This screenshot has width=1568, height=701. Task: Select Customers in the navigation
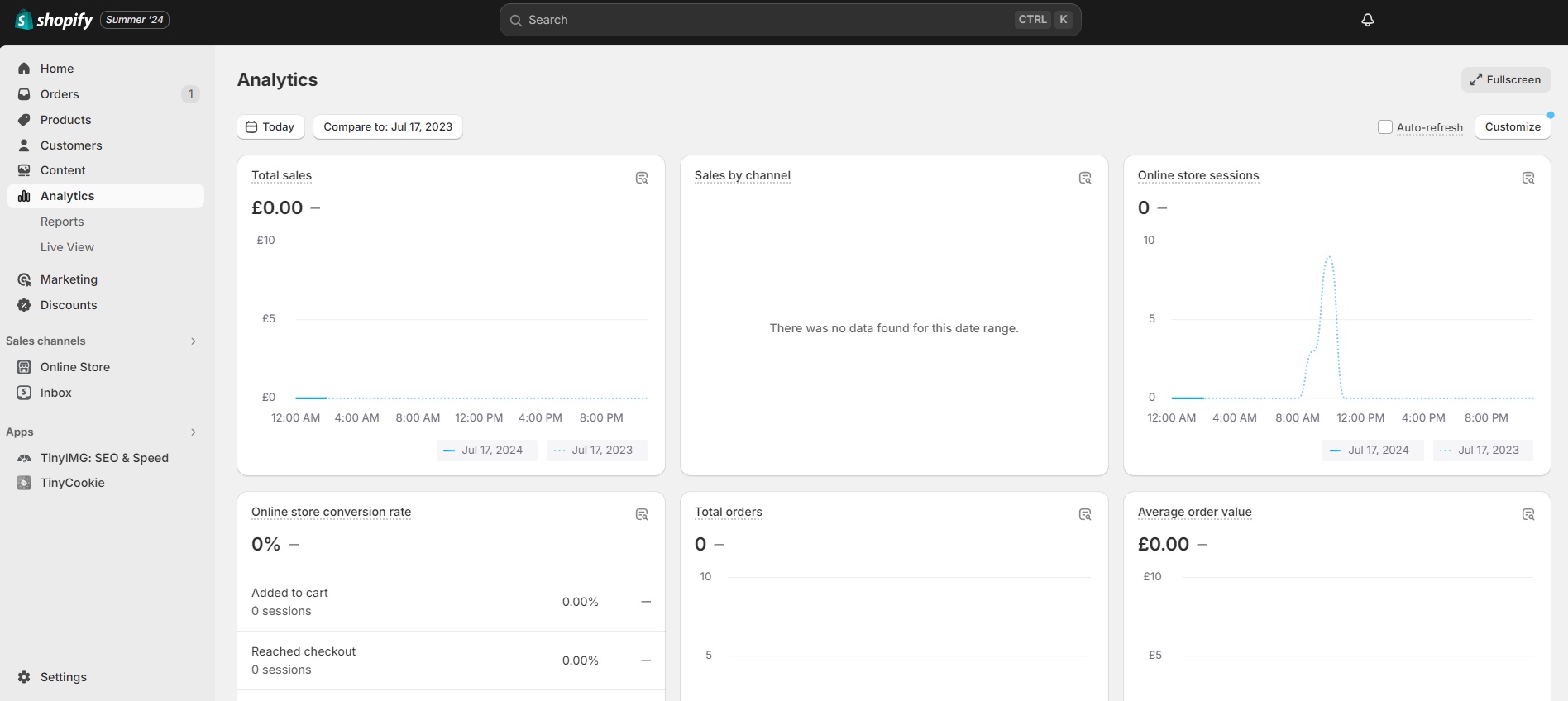point(71,145)
